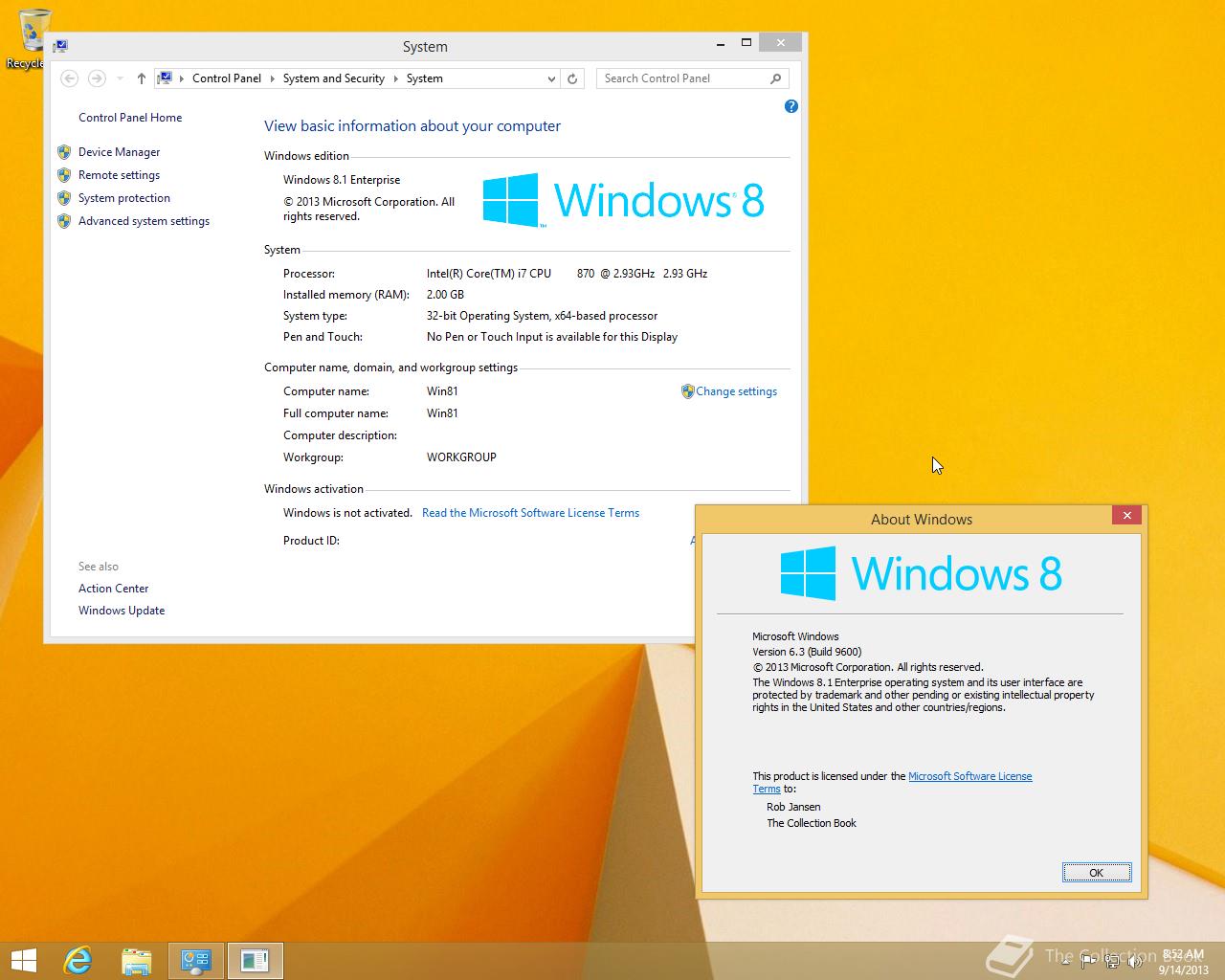Expand the chevron after Control Panel breadcrumb
The width and height of the screenshot is (1225, 980).
click(x=273, y=78)
